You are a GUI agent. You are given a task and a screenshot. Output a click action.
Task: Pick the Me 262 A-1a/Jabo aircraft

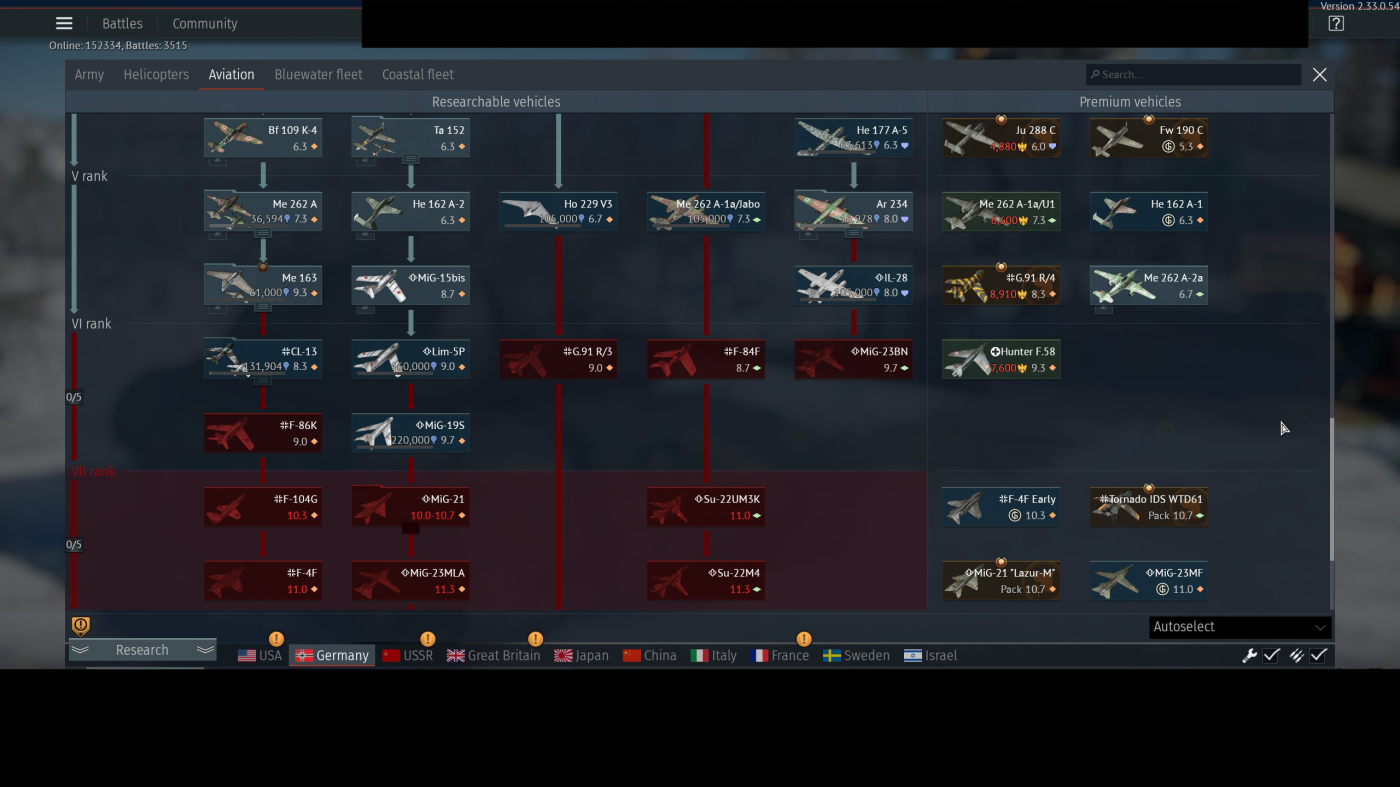(x=706, y=212)
